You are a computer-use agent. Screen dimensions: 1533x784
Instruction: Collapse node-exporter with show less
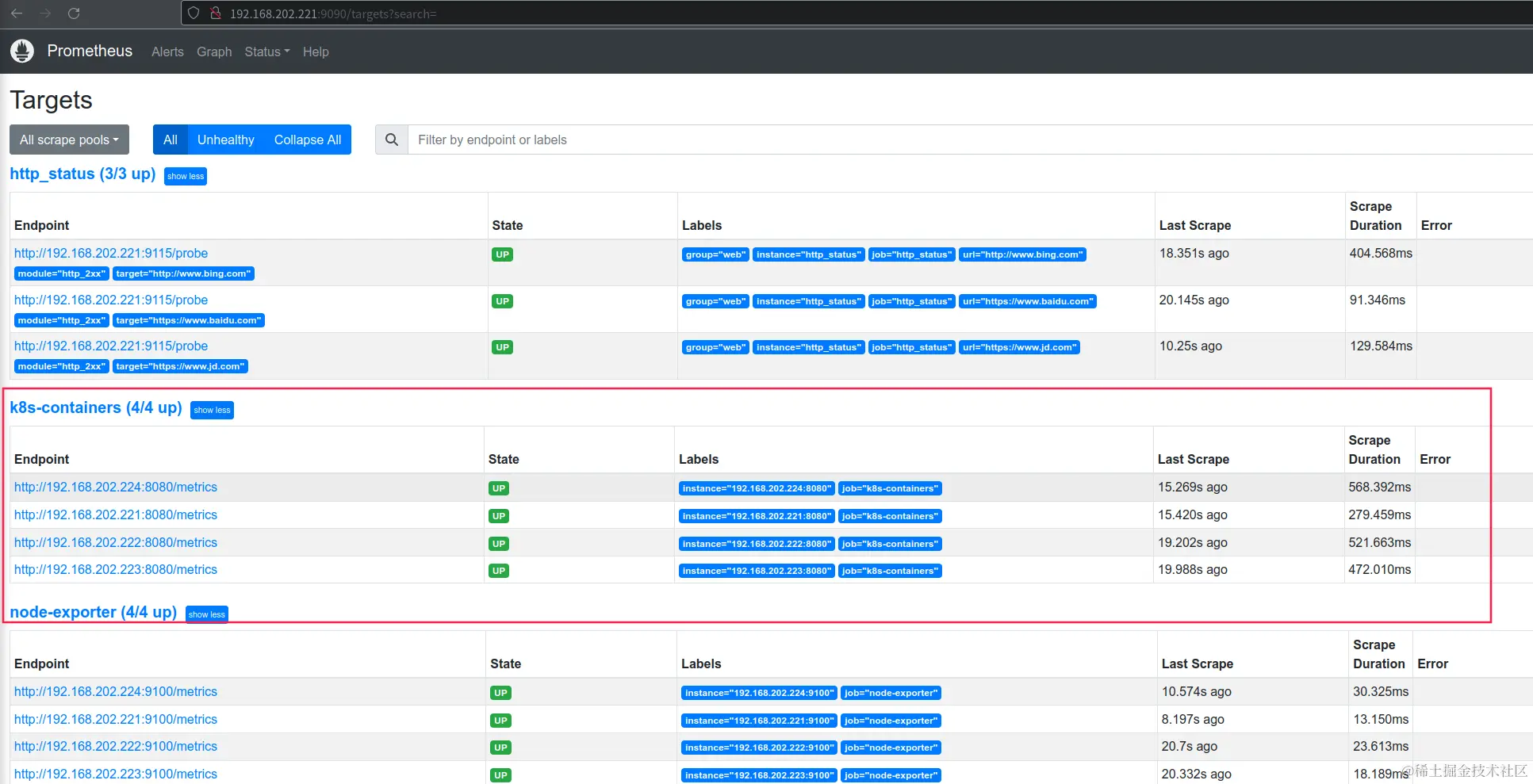207,614
